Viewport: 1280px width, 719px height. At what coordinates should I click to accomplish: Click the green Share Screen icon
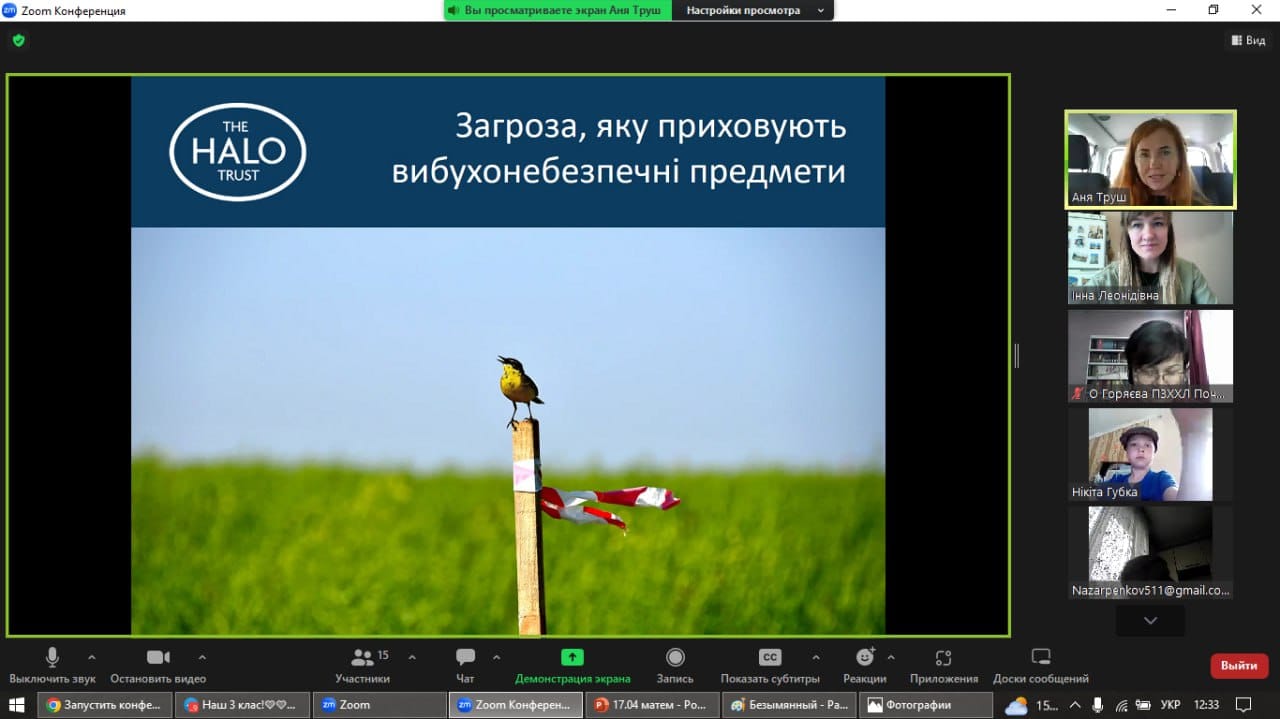tap(572, 658)
